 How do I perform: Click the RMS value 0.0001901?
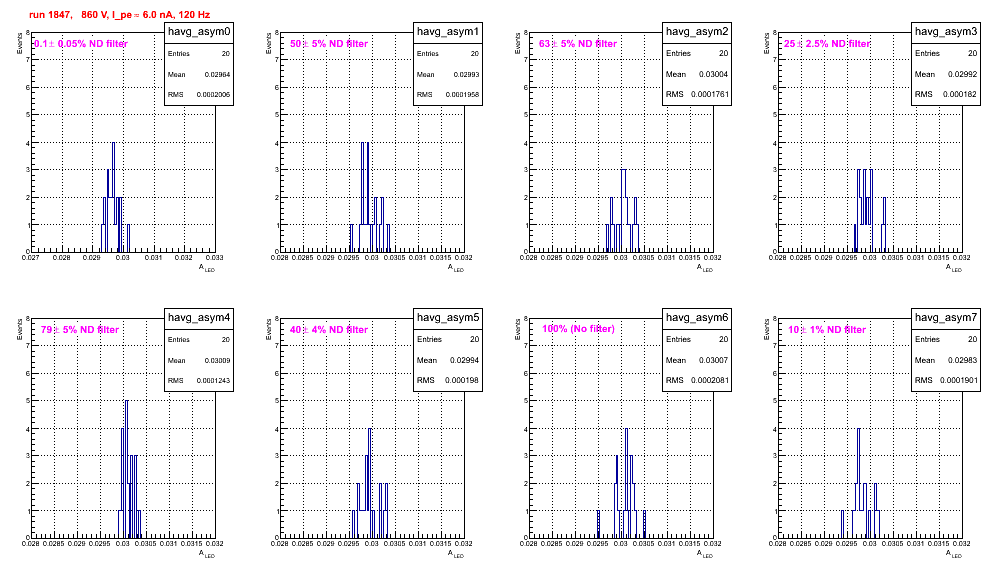pyautogui.click(x=959, y=381)
